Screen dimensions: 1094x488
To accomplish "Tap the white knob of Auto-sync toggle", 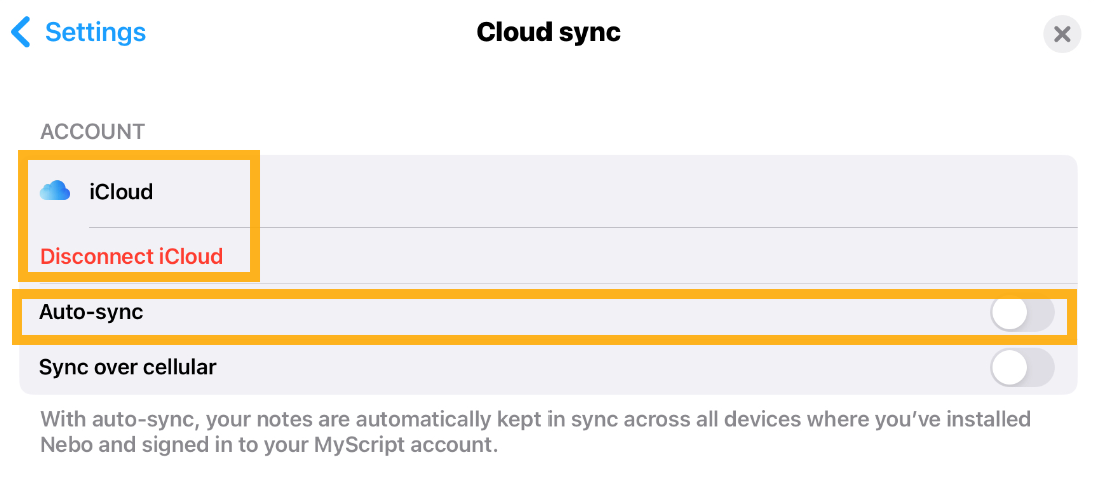I will tap(1009, 314).
